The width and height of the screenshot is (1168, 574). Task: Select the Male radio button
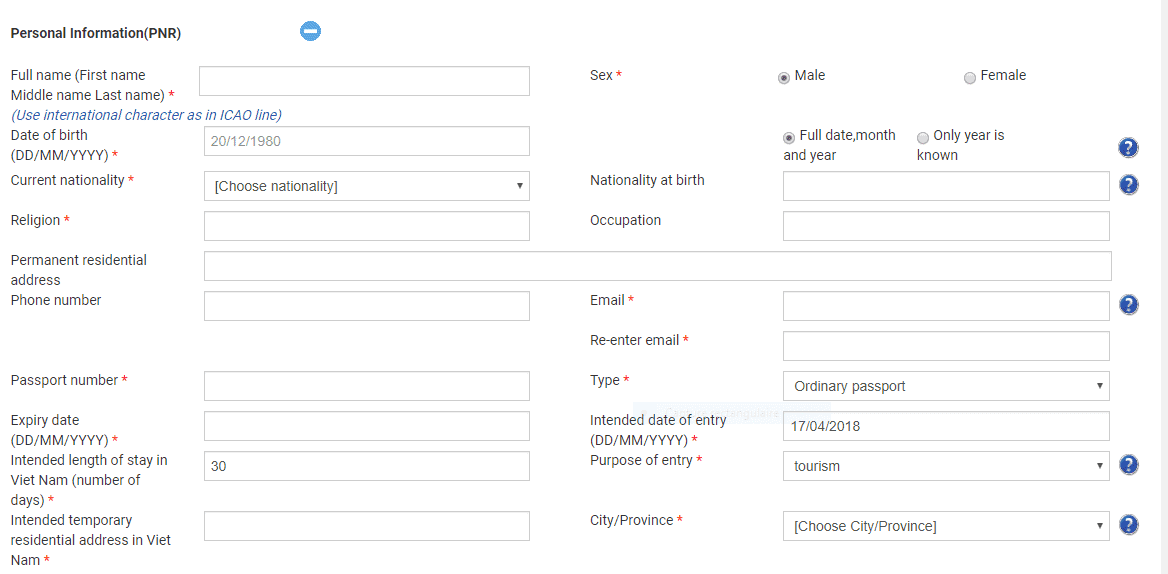point(784,77)
